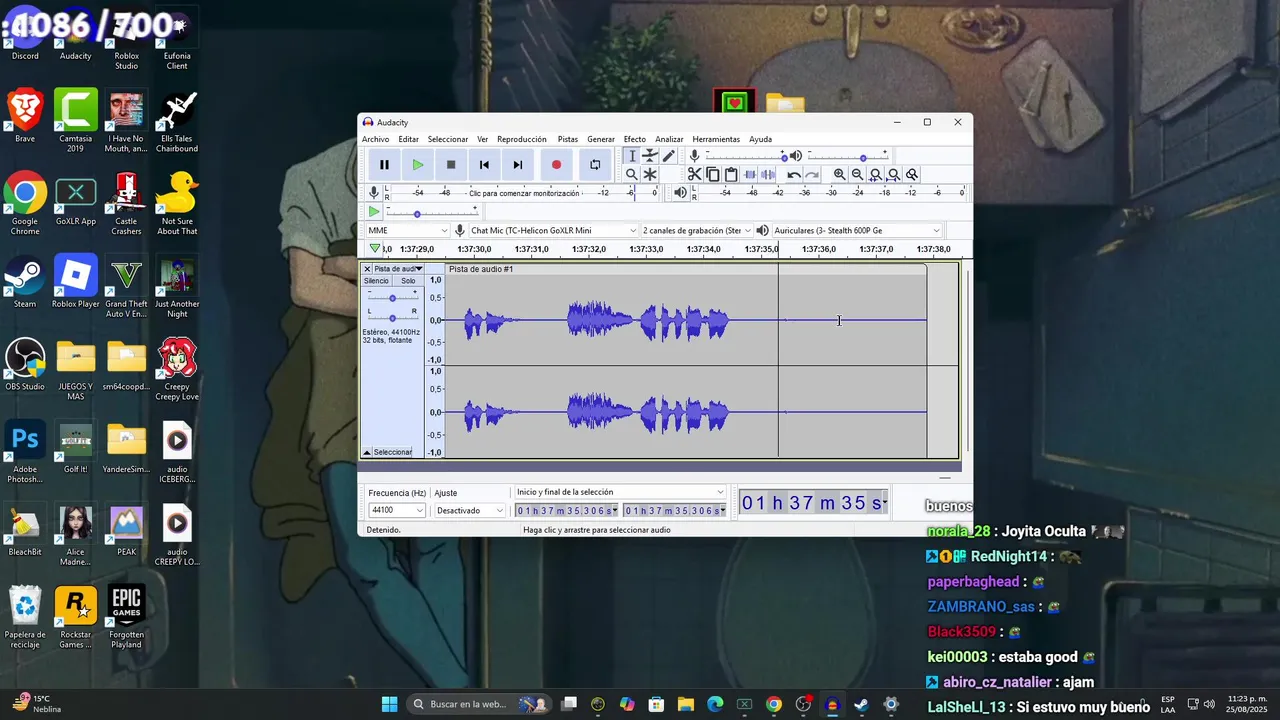Start playback with the green Play button

pyautogui.click(x=418, y=165)
